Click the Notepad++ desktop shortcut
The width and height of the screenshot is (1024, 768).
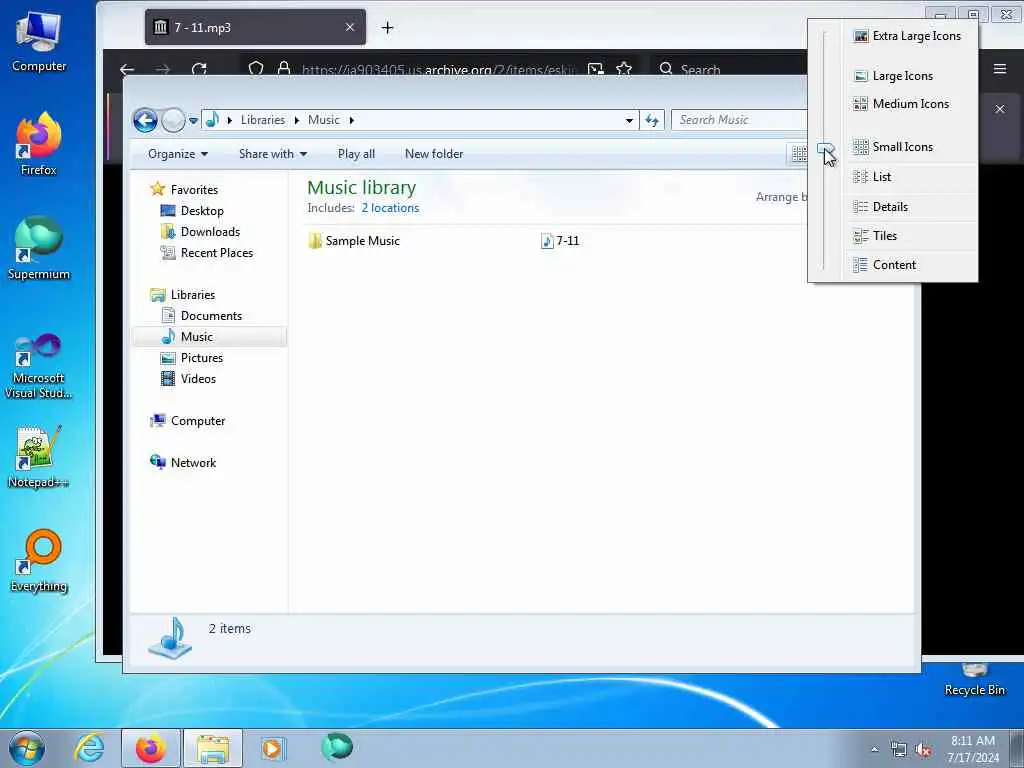39,457
